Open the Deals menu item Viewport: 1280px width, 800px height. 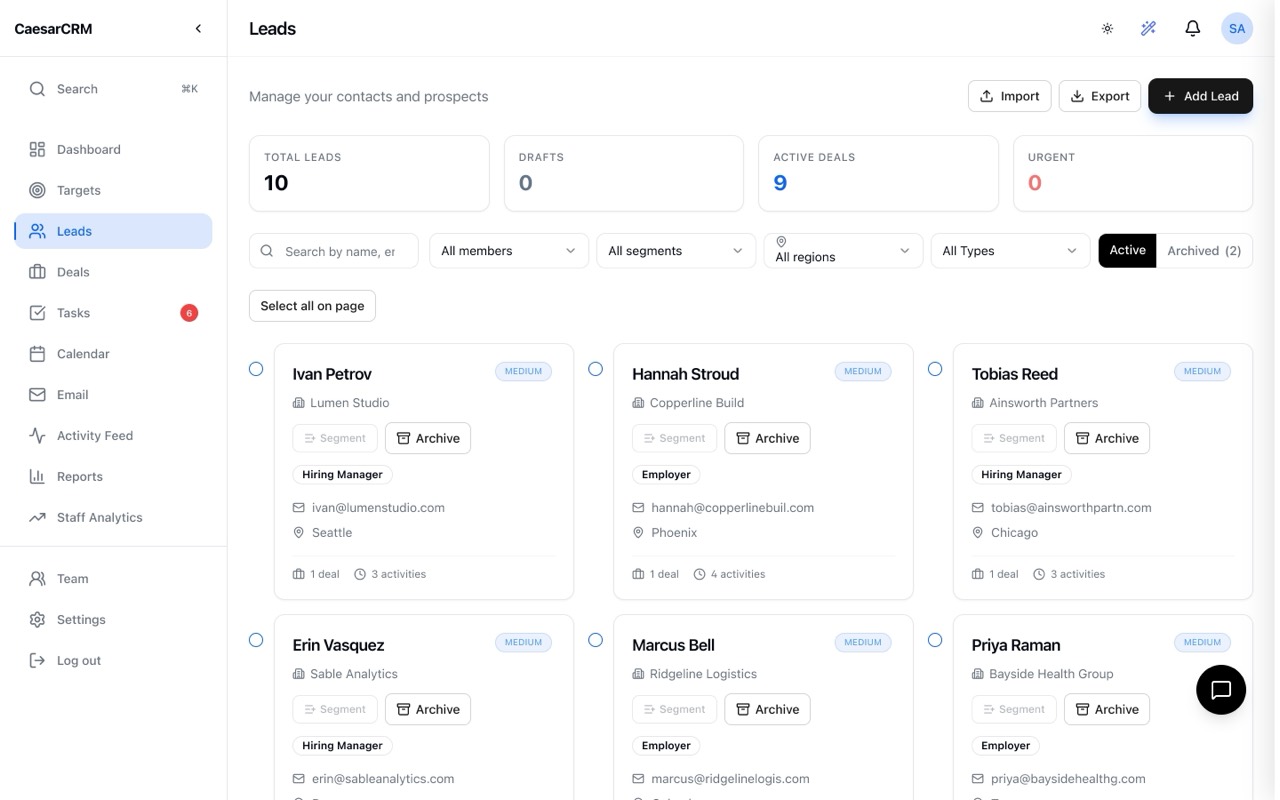click(113, 272)
